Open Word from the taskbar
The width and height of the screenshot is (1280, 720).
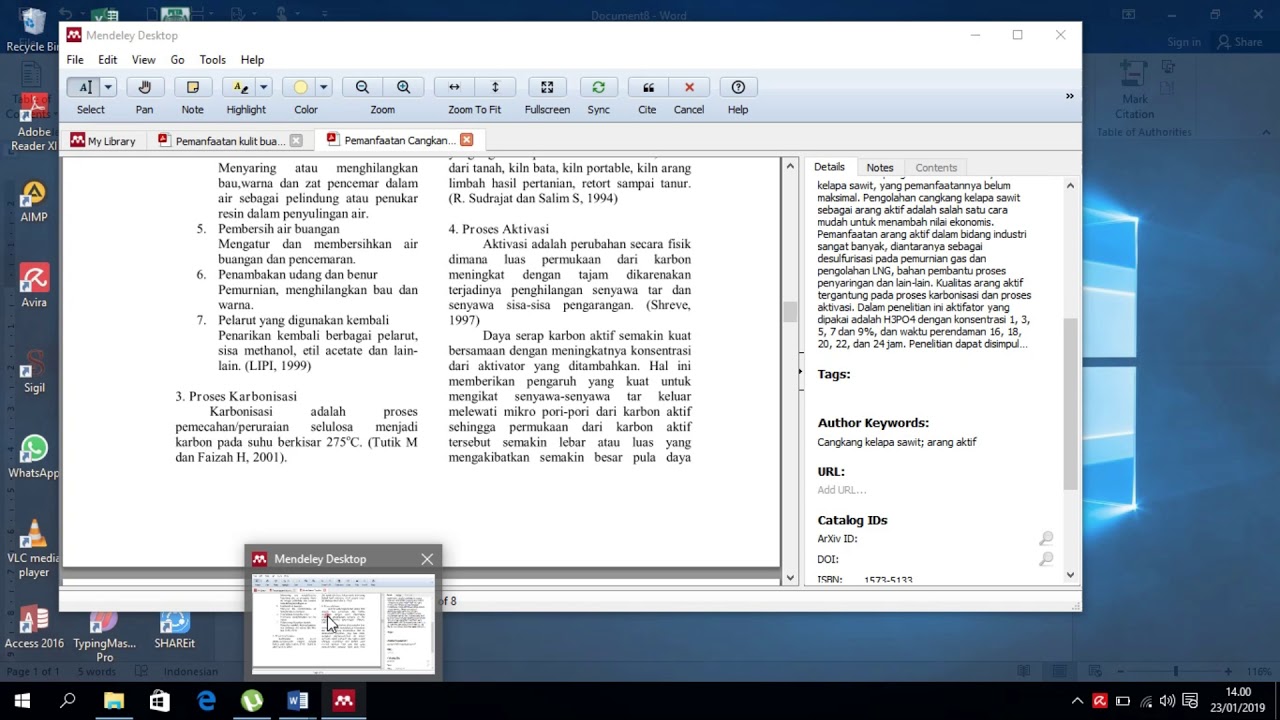[298, 701]
